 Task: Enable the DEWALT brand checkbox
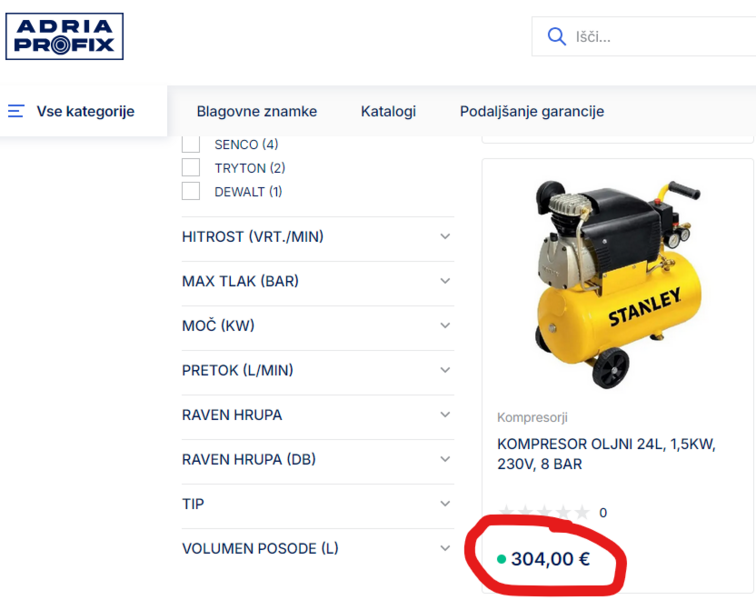(x=191, y=191)
